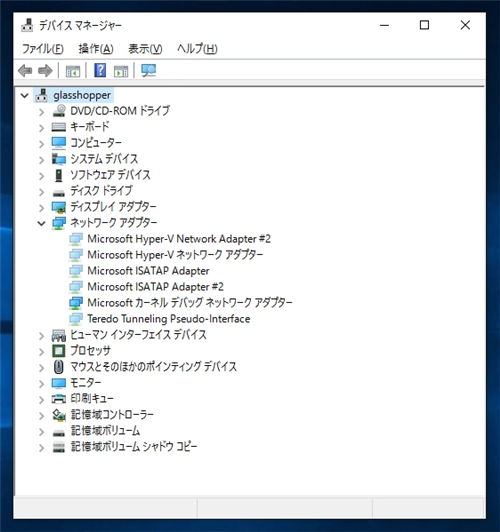Click the 記憶域コントローラー icon
Image resolution: width=500 pixels, height=532 pixels.
(59, 415)
